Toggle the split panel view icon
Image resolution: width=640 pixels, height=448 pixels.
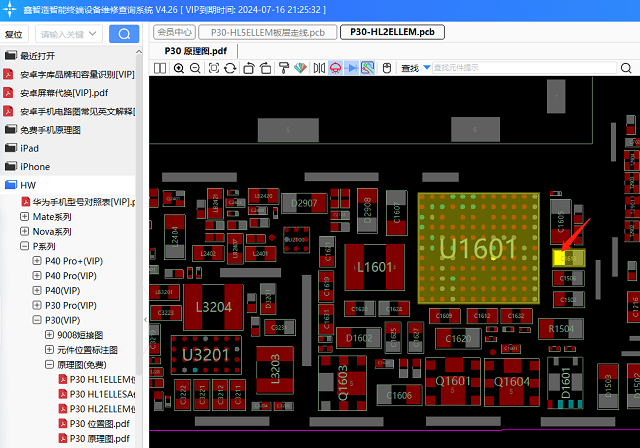tap(159, 68)
